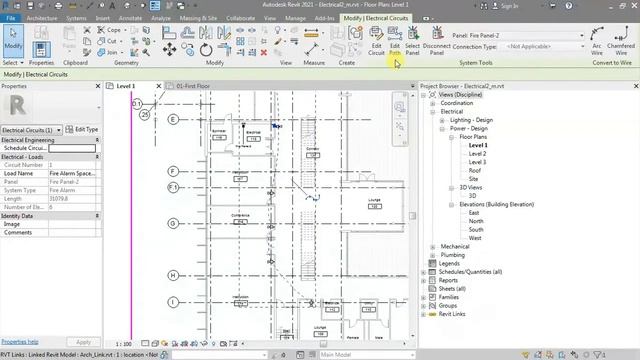Open Level 2 floor plan in browser
Image resolution: width=640 pixels, height=360 pixels.
477,154
